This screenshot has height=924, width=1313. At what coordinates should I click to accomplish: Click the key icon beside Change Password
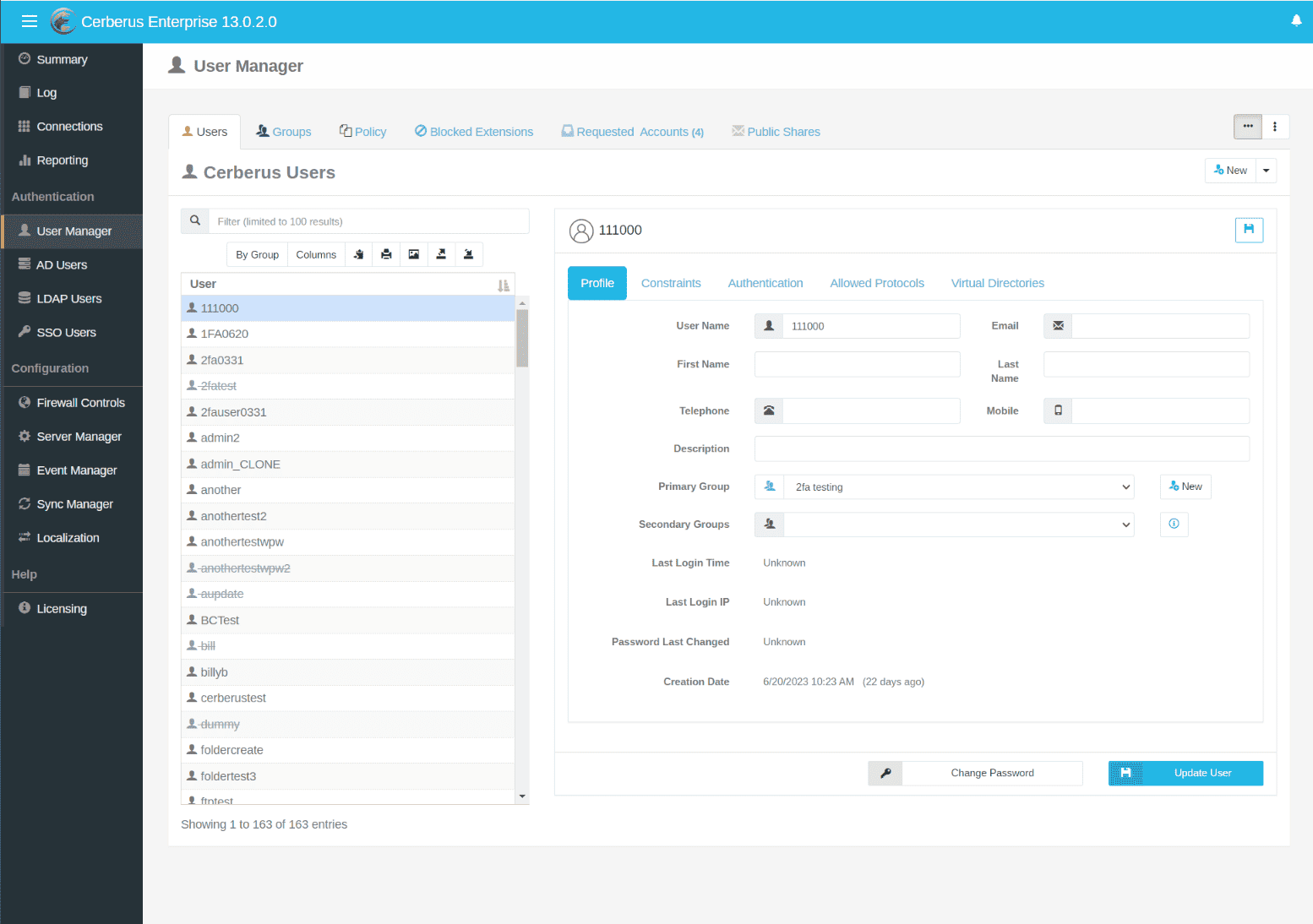(x=885, y=773)
